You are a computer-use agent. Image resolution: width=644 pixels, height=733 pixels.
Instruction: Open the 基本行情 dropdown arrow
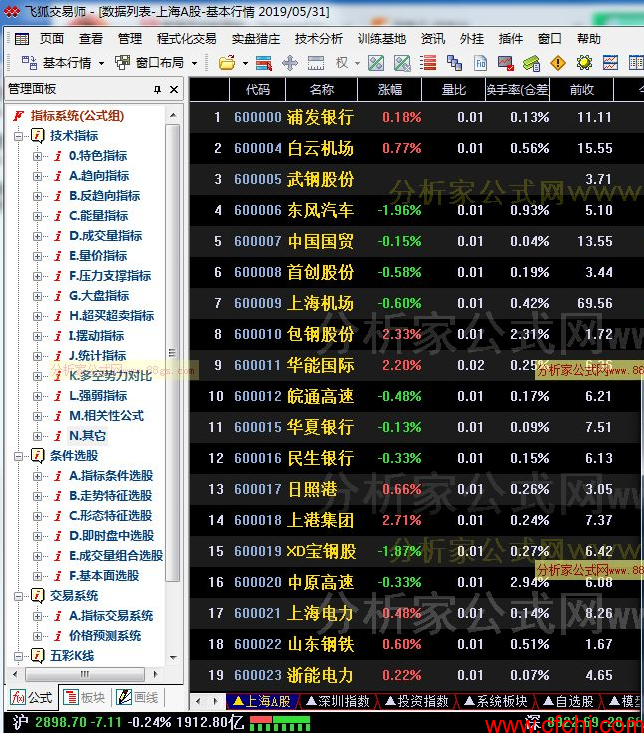tap(101, 63)
